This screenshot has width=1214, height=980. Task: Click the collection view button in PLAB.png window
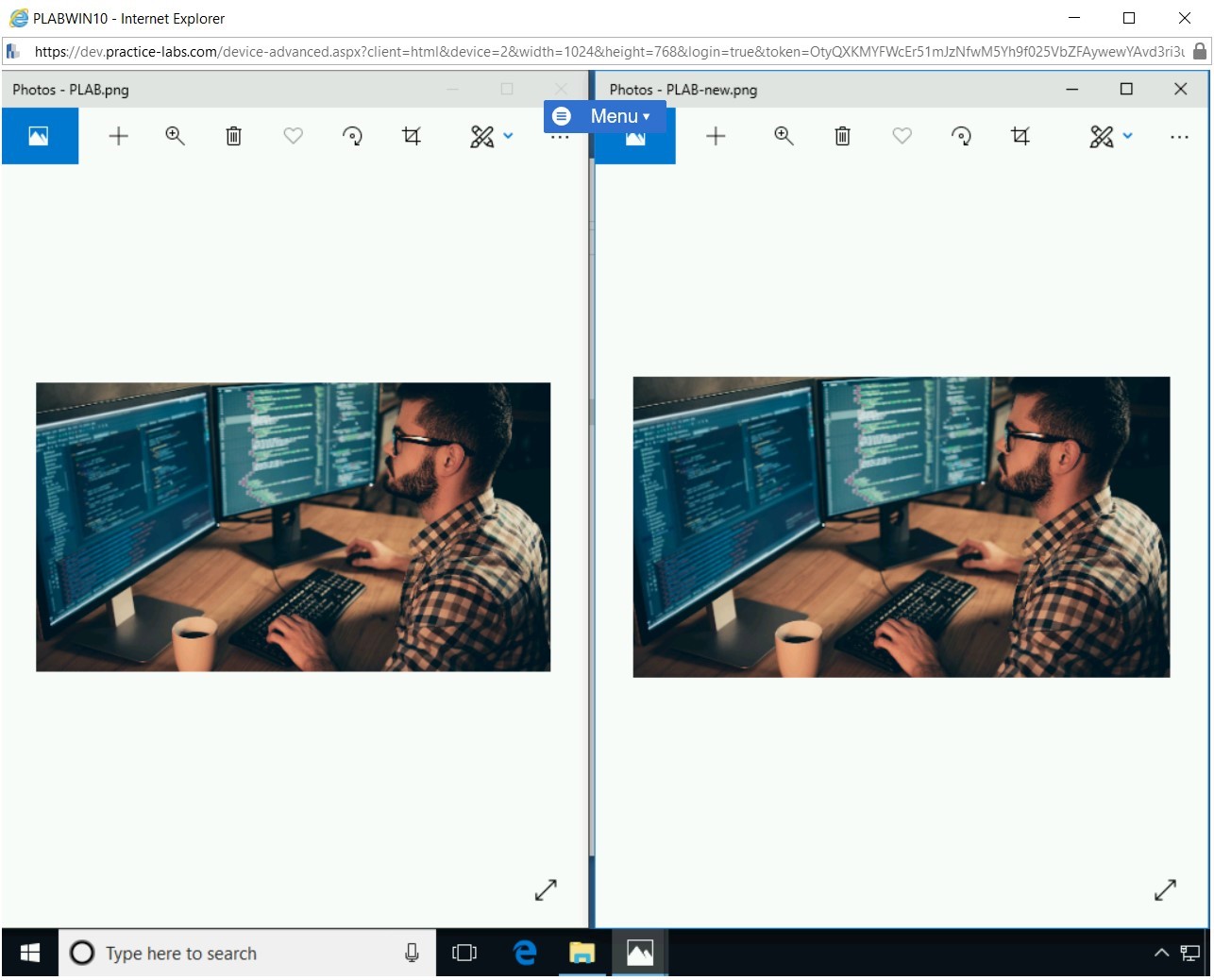click(x=40, y=137)
